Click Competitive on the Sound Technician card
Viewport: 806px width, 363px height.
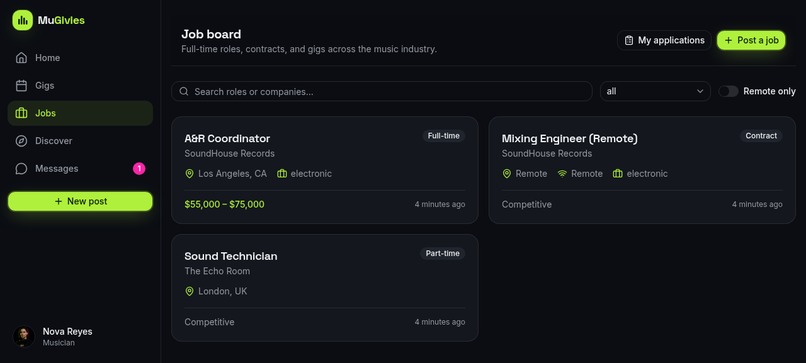210,322
